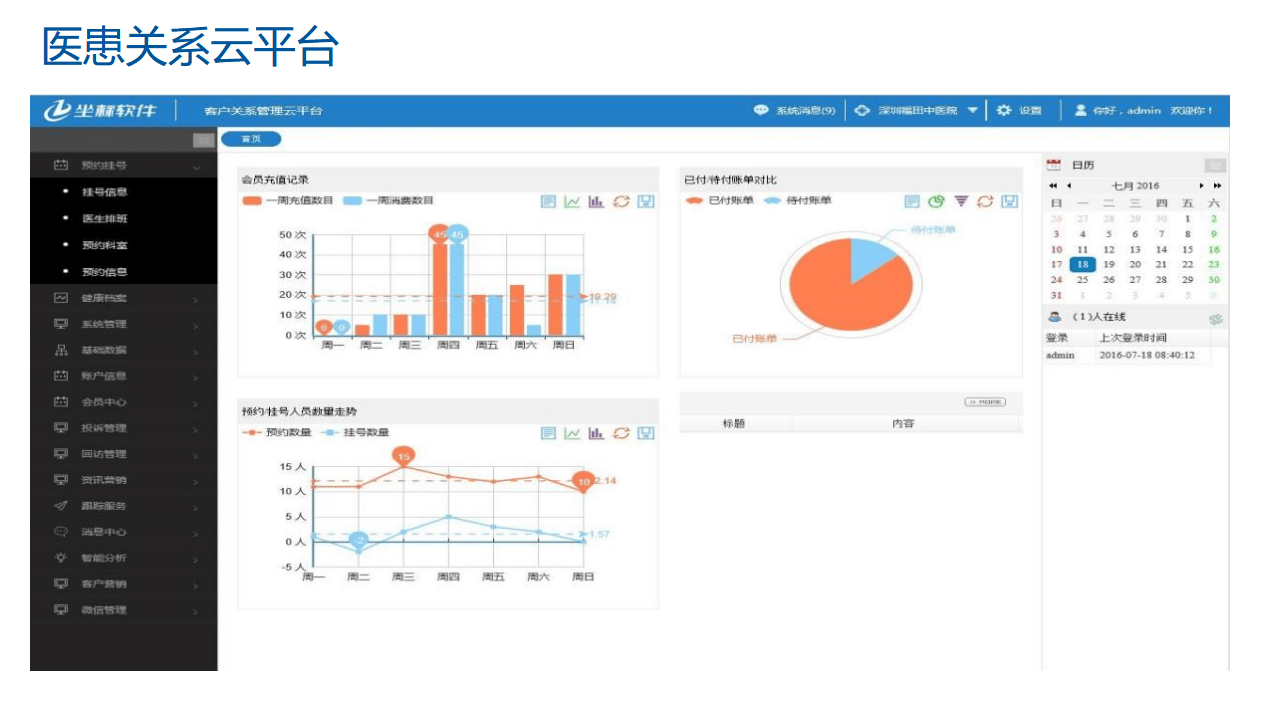Image resolution: width=1279 pixels, height=720 pixels.
Task: Switch 已付/待付账单对比 chart to funnel type
Action: click(961, 201)
